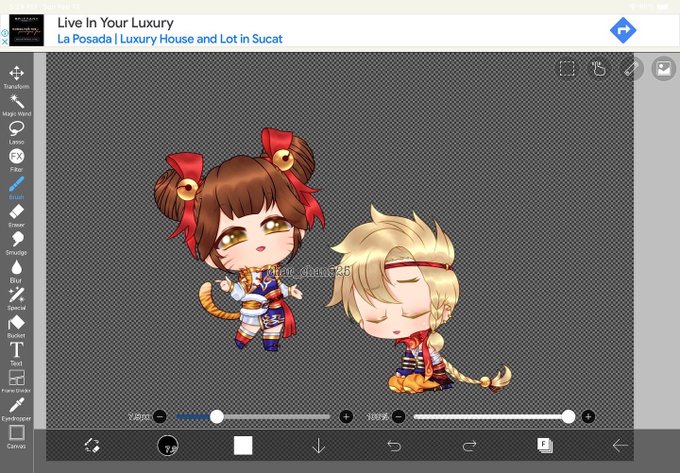The image size is (680, 473).
Task: Open the white color swatch
Action: [x=243, y=445]
